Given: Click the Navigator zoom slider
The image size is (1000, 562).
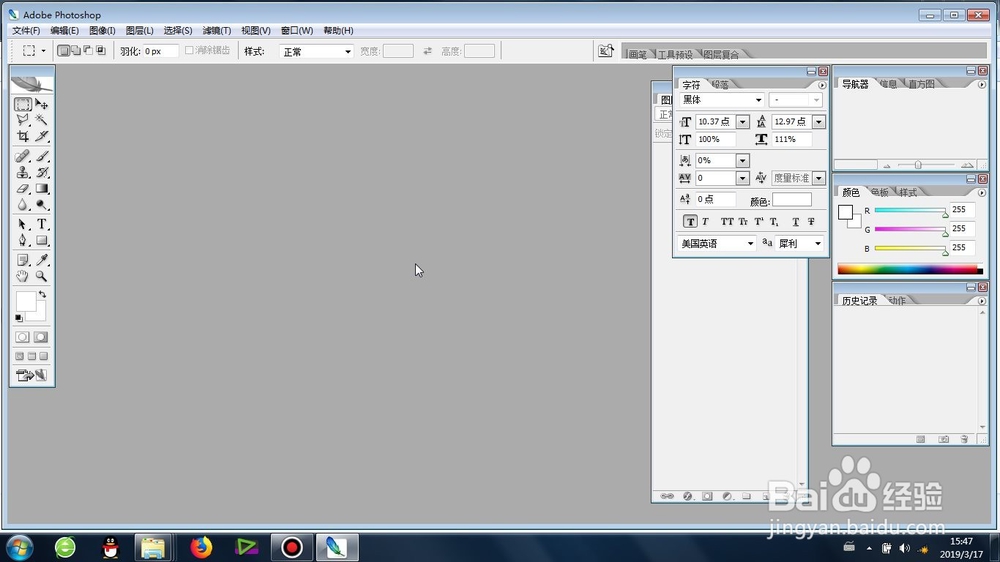Looking at the screenshot, I should tap(918, 165).
